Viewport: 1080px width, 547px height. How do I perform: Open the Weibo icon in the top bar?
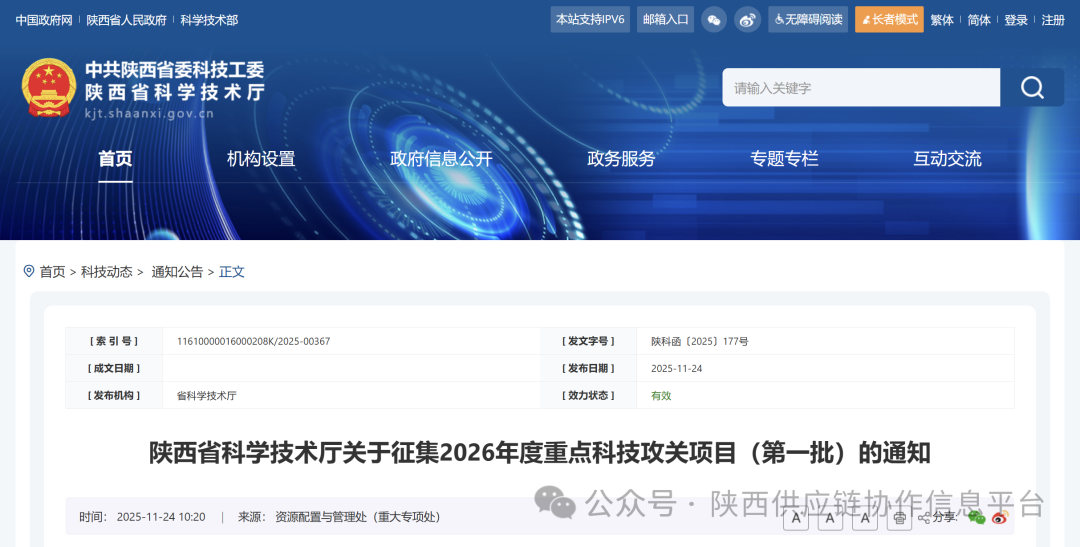coord(747,20)
